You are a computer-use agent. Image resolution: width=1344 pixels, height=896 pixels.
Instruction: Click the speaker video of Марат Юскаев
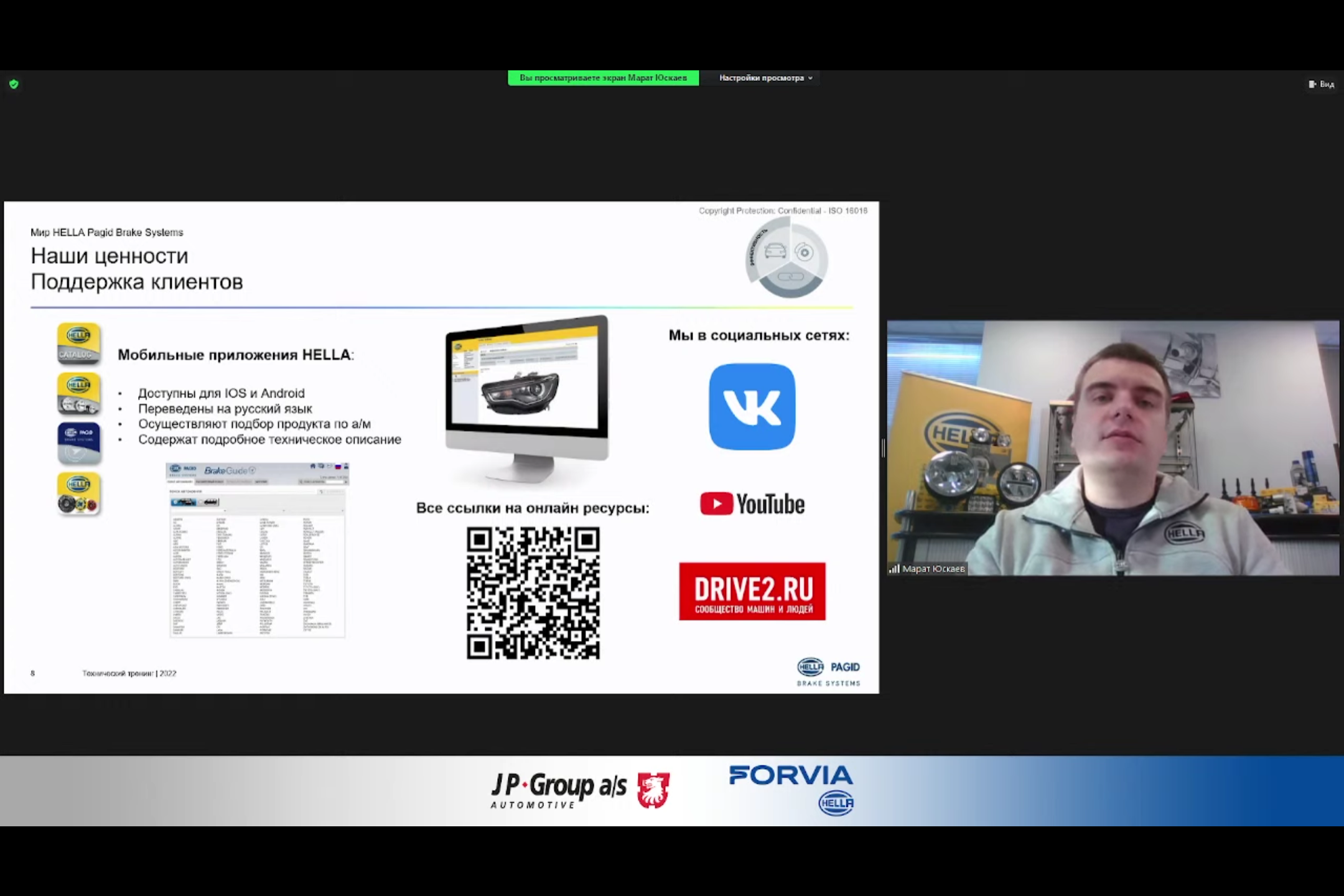(1113, 447)
